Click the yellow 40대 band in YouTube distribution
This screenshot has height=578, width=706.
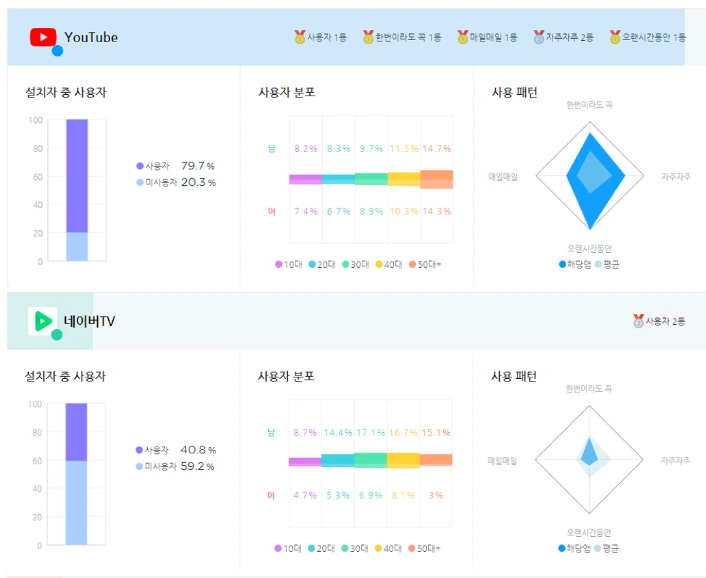pyautogui.click(x=404, y=179)
